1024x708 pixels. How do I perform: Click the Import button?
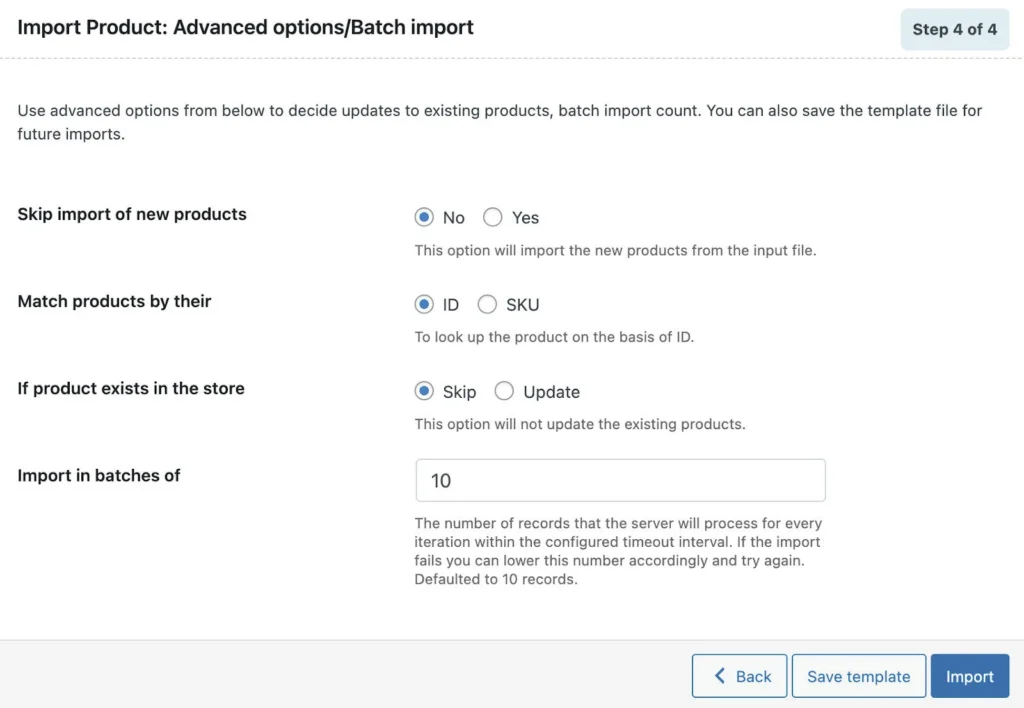pos(969,675)
